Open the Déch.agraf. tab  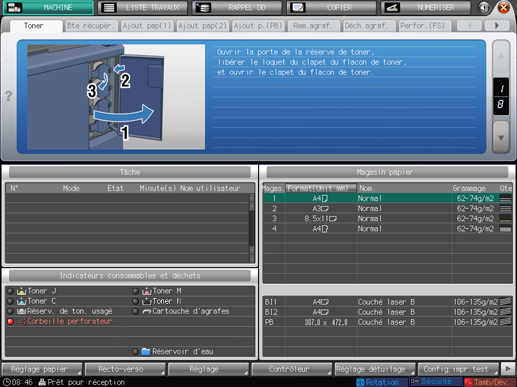(369, 26)
